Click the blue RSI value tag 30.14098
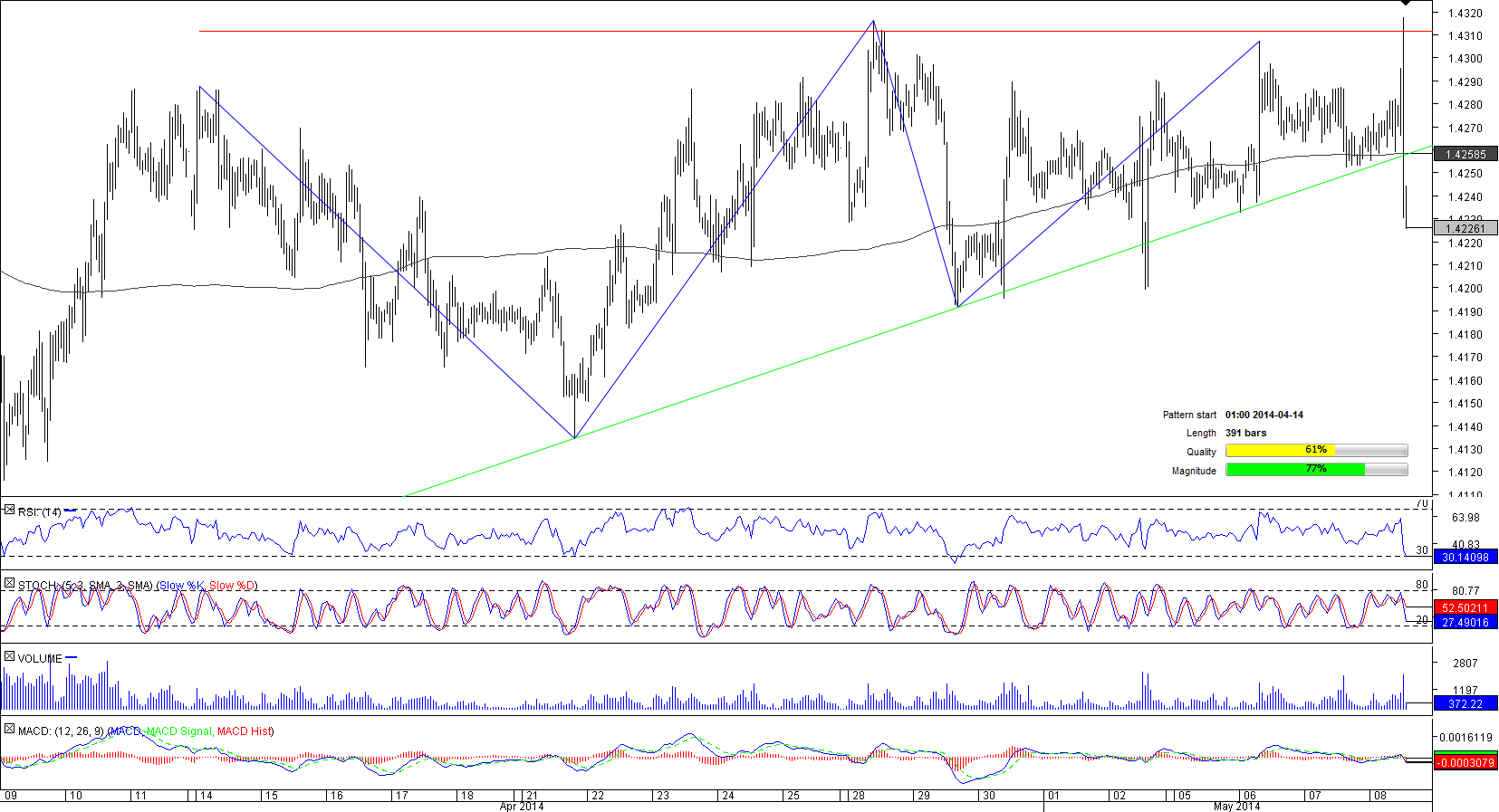The width and height of the screenshot is (1499, 812). (1465, 558)
